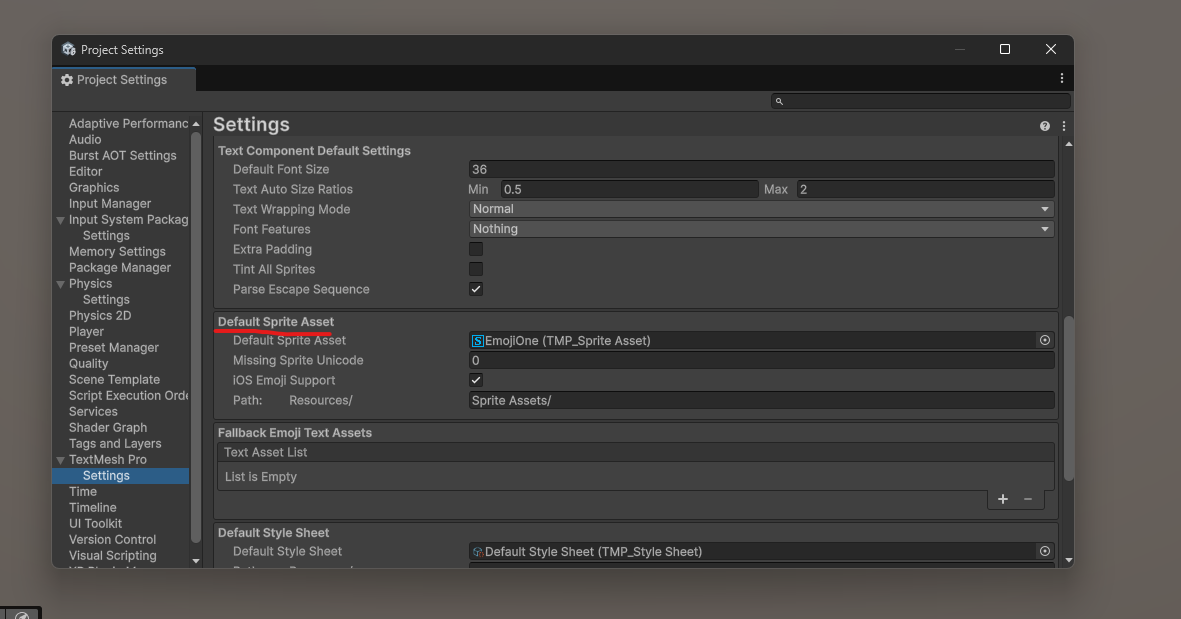Open the Package Manager category

point(120,267)
